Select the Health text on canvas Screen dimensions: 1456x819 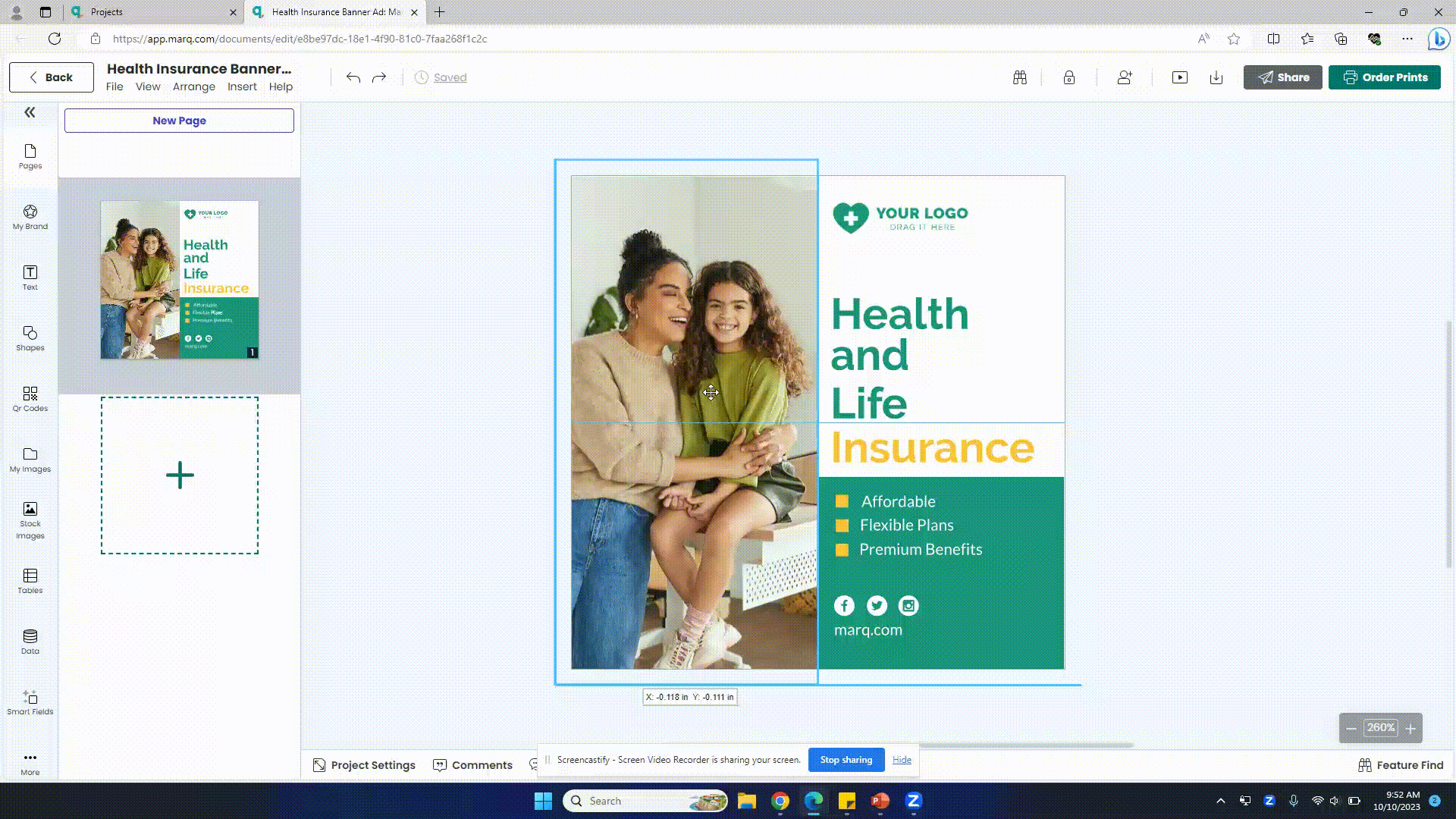pyautogui.click(x=900, y=314)
